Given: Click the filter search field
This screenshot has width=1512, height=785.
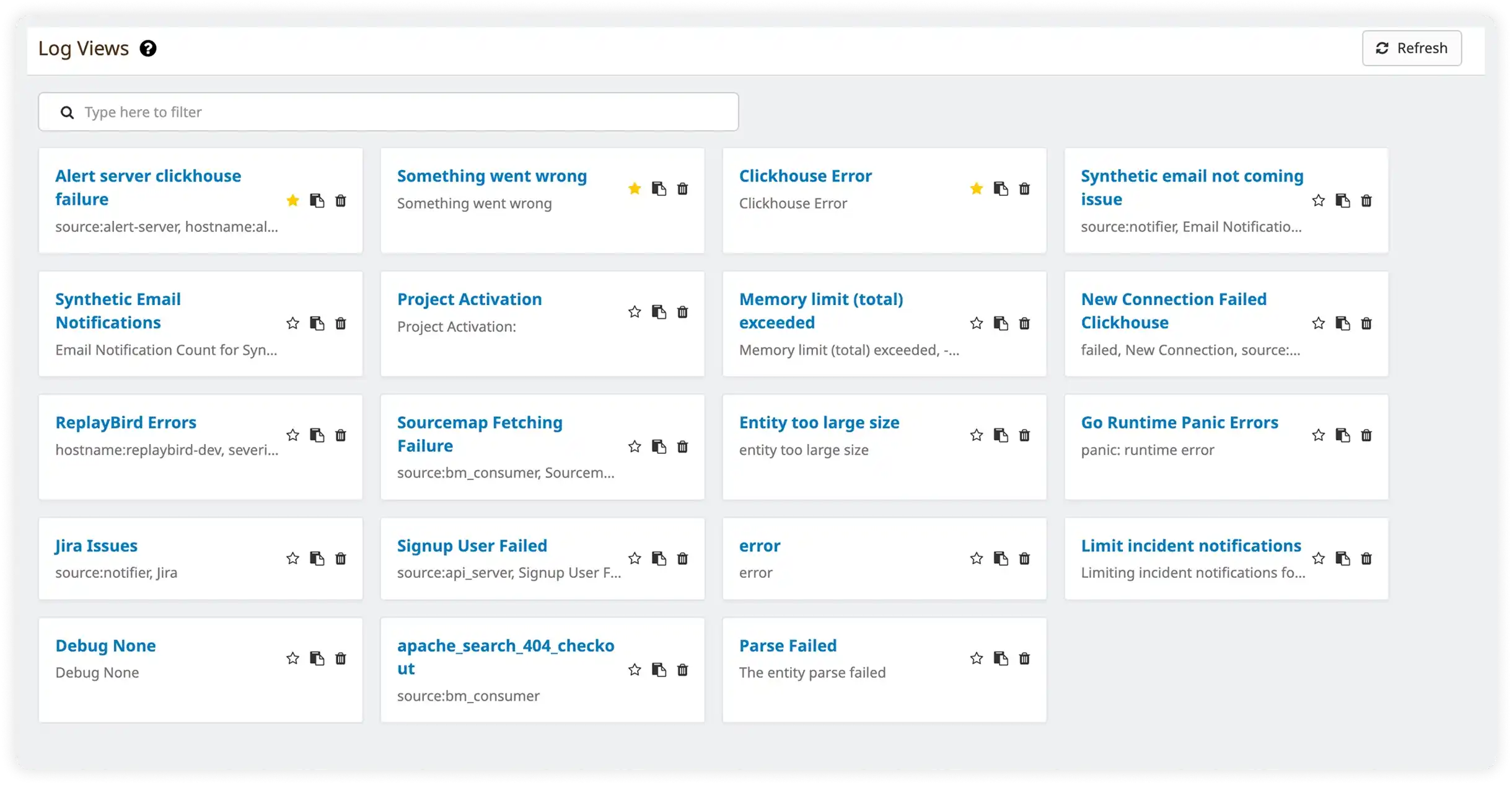Looking at the screenshot, I should pos(388,112).
